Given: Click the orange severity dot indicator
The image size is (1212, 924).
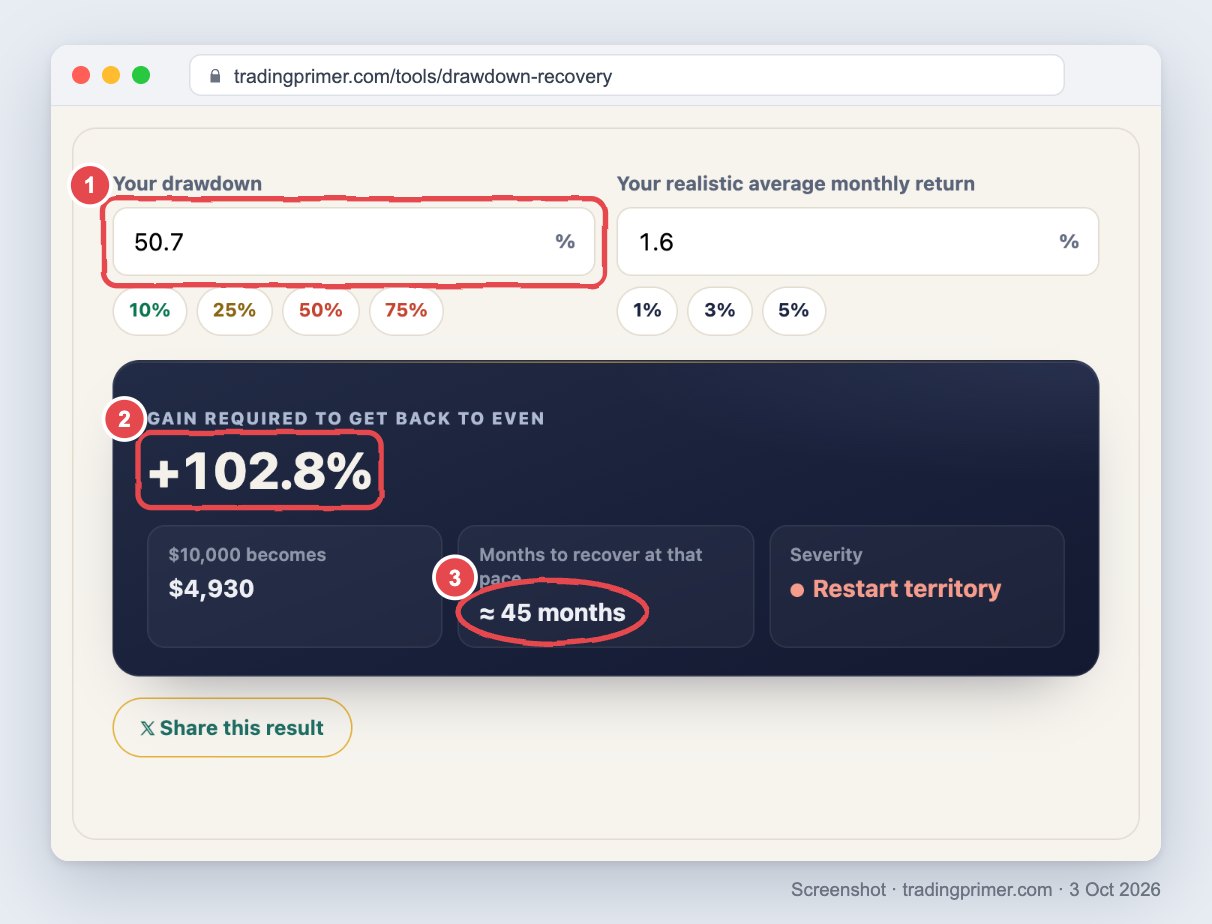Looking at the screenshot, I should [797, 590].
